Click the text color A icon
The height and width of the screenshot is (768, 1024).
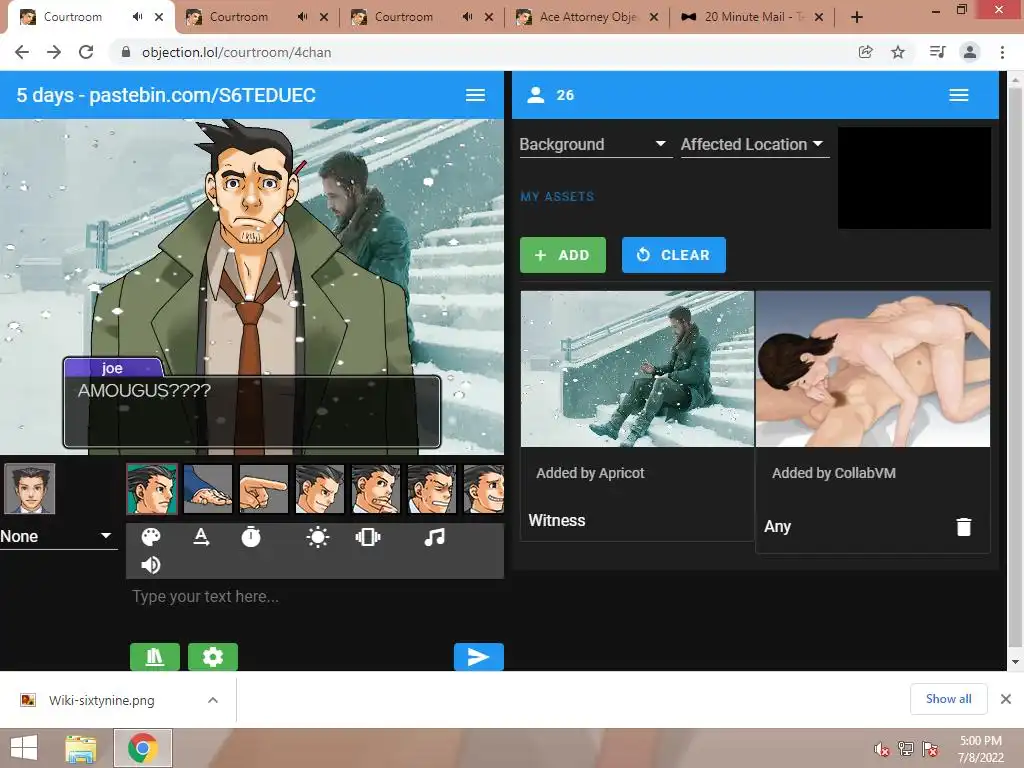[201, 537]
